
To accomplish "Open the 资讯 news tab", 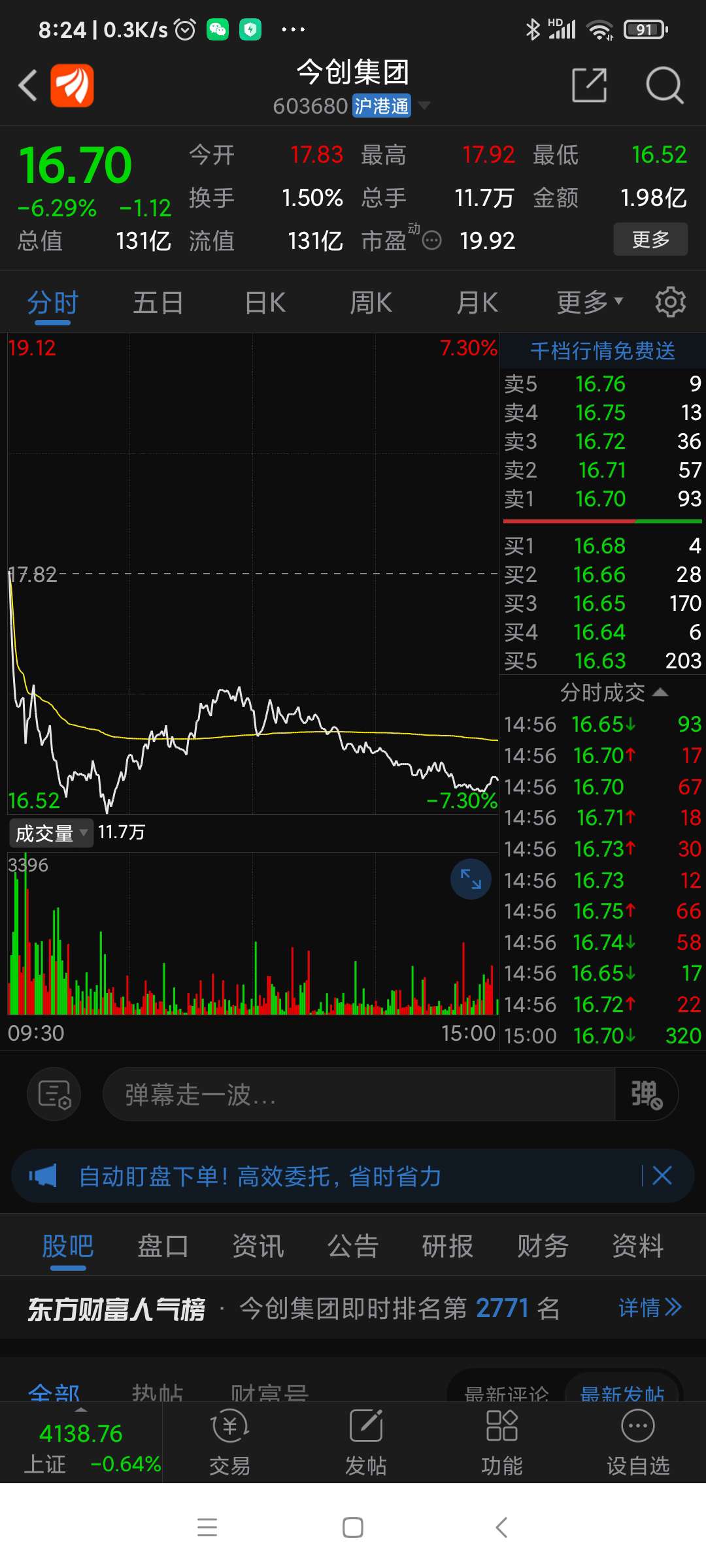I will (x=258, y=1246).
